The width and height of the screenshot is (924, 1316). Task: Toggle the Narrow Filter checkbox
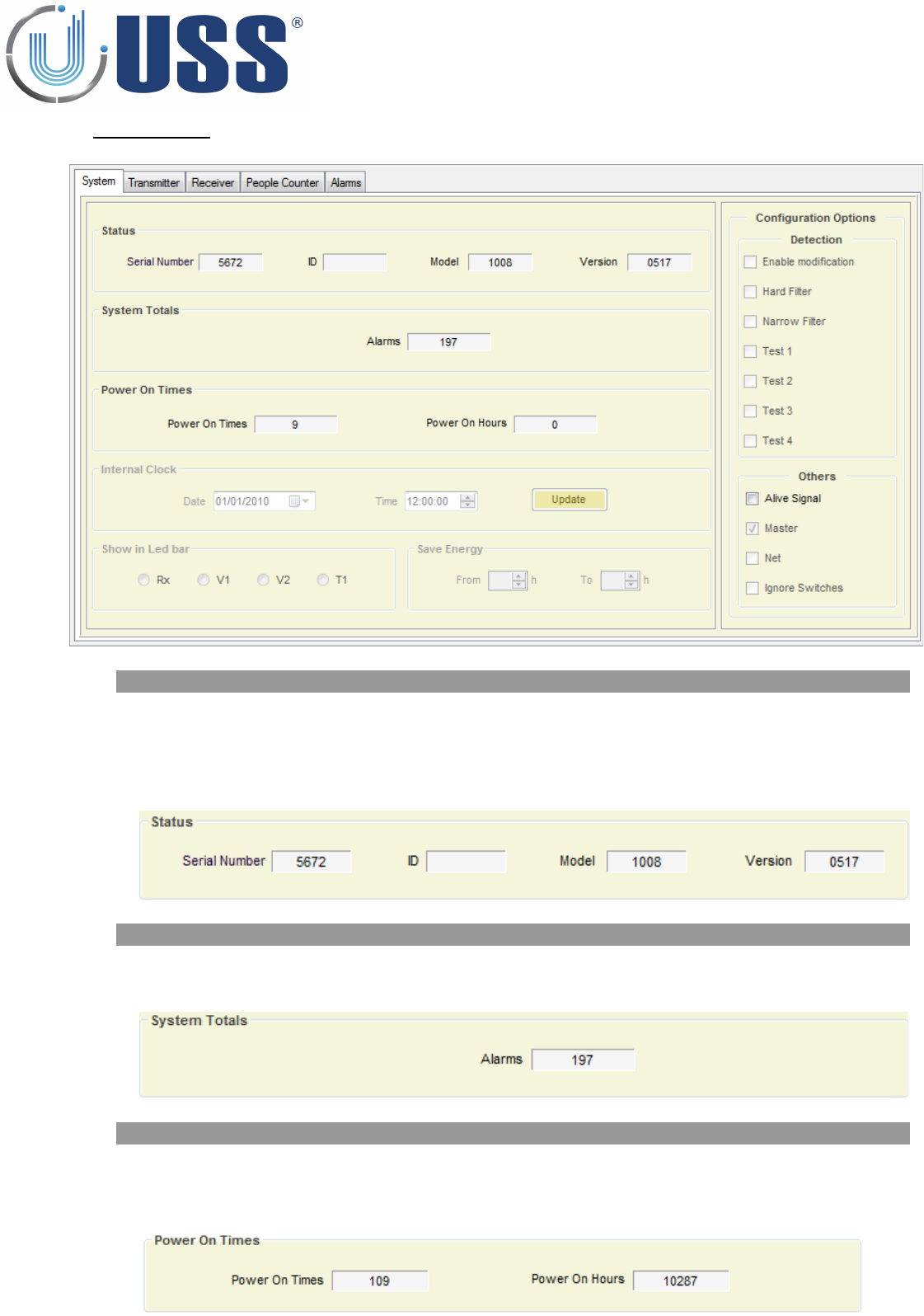click(750, 322)
